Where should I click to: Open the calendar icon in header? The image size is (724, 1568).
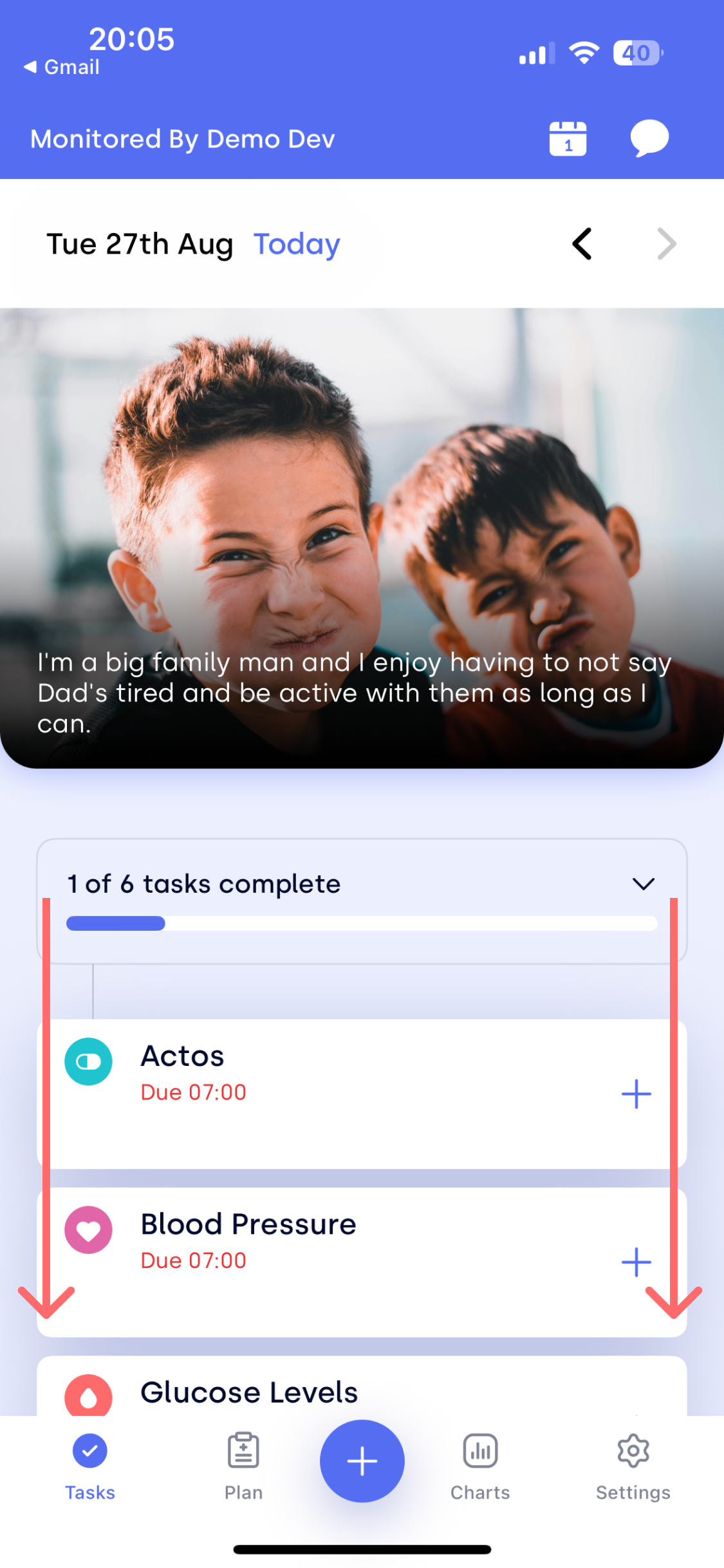point(568,138)
